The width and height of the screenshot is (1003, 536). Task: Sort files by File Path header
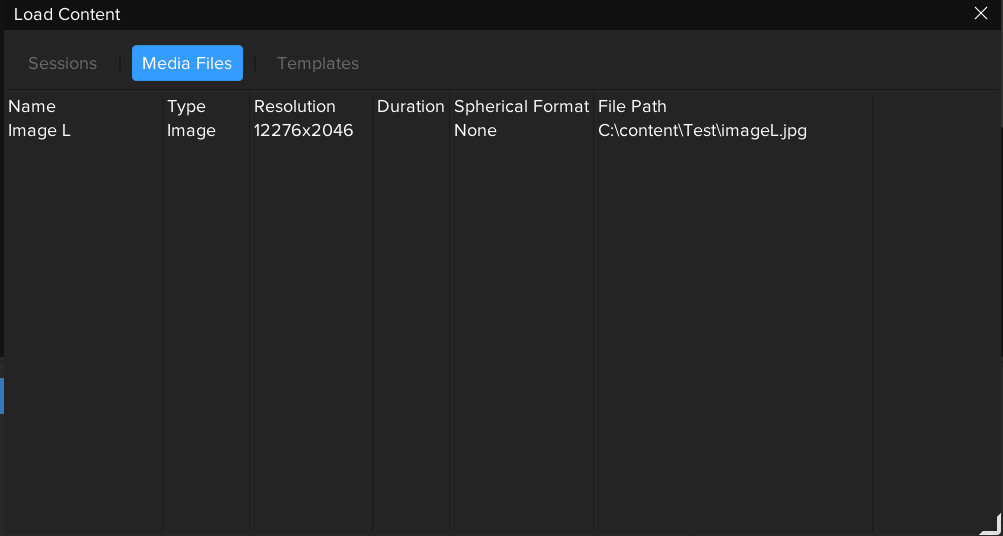(632, 106)
